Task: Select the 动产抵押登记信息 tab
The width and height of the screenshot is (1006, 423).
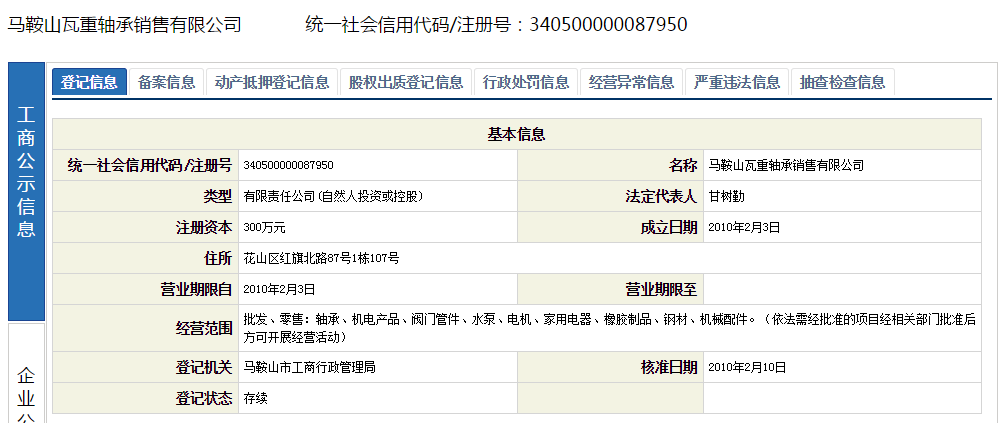Action: pos(272,83)
